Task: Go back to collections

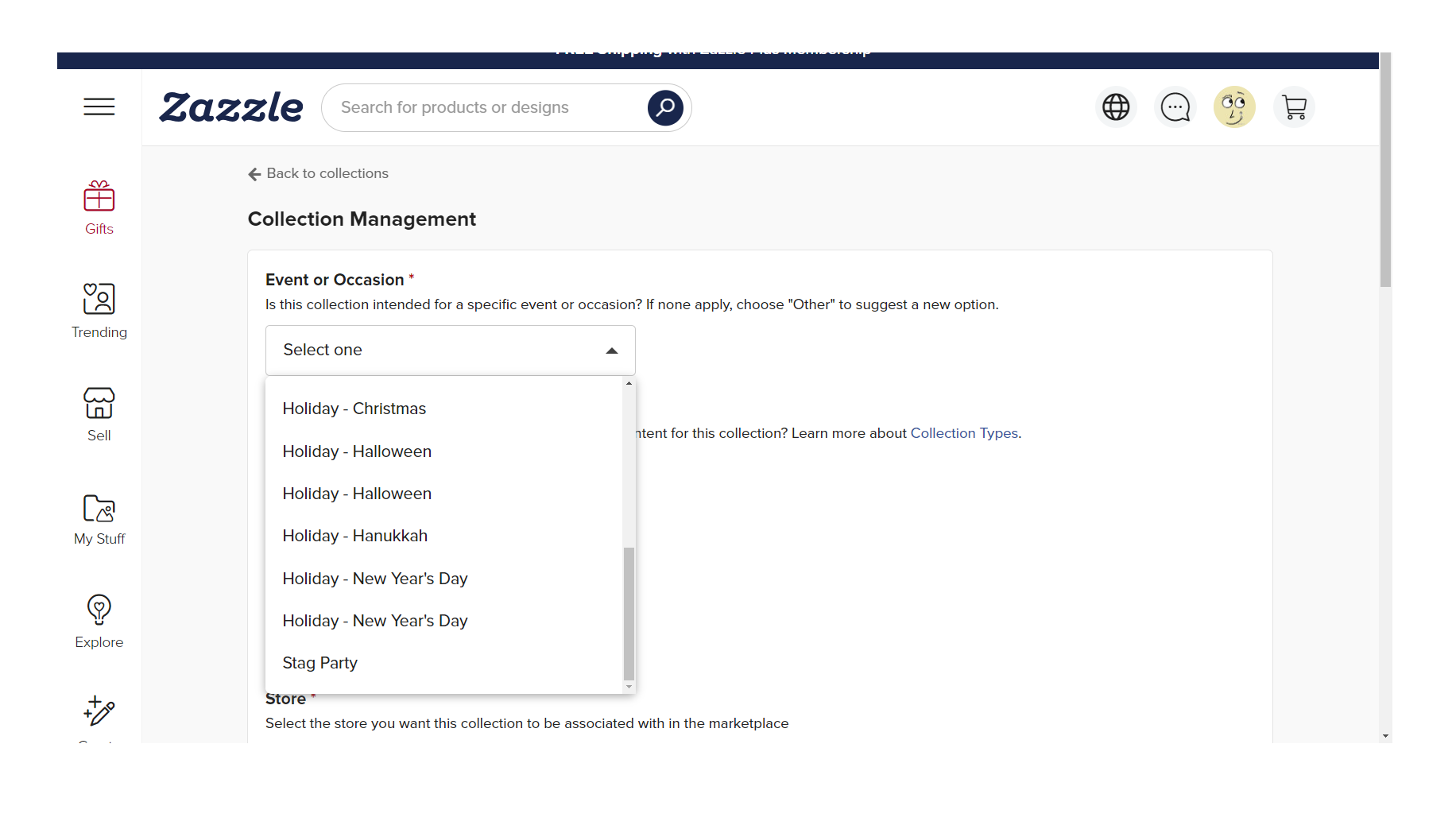Action: tap(318, 173)
